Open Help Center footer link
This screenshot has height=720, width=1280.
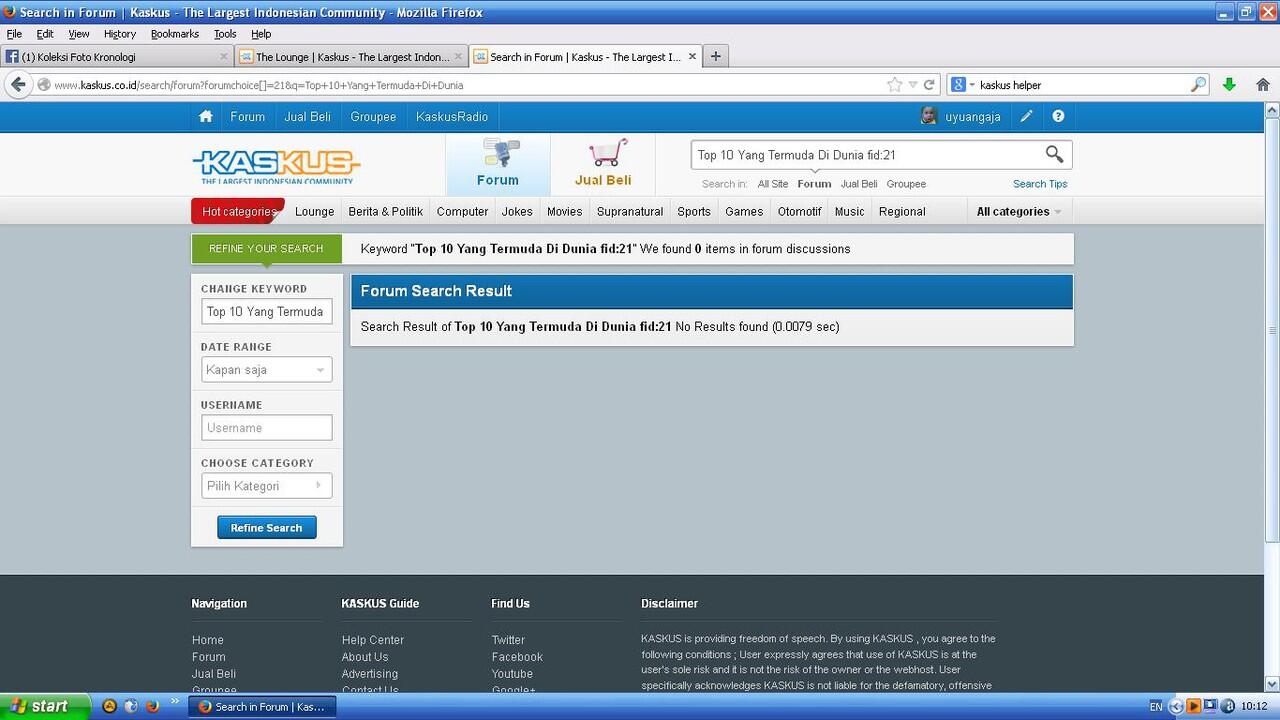(373, 640)
